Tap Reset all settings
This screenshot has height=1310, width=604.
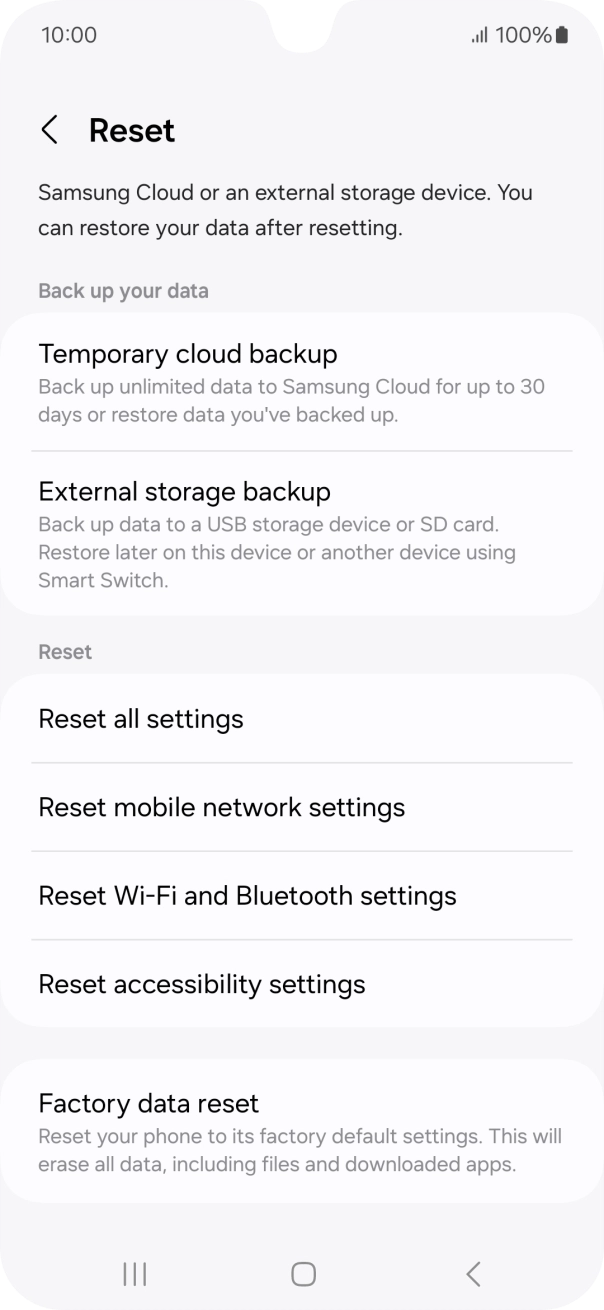(x=141, y=718)
